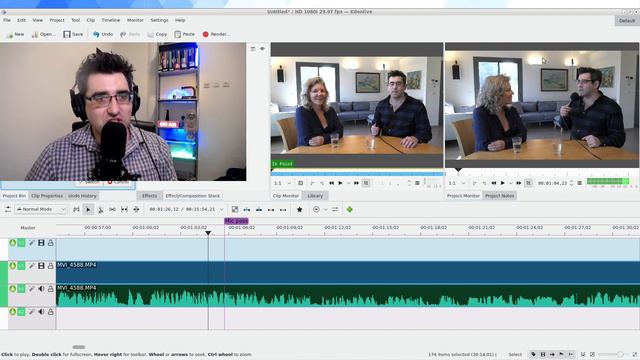Select the slip tool icon

click(x=124, y=209)
